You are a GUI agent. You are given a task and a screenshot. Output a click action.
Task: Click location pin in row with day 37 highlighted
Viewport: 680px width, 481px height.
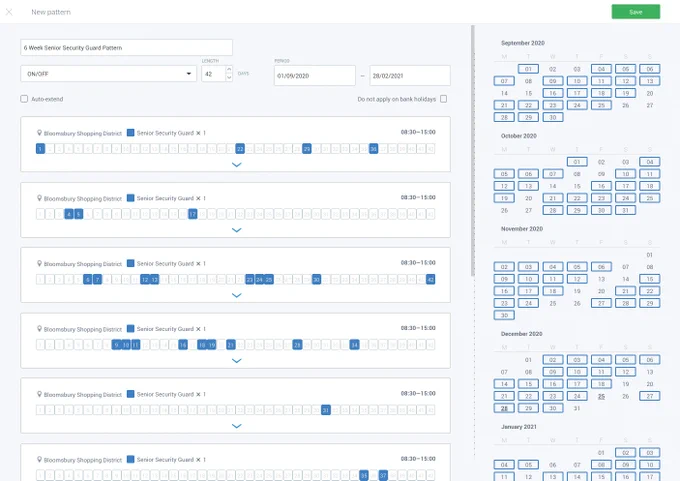coord(39,459)
